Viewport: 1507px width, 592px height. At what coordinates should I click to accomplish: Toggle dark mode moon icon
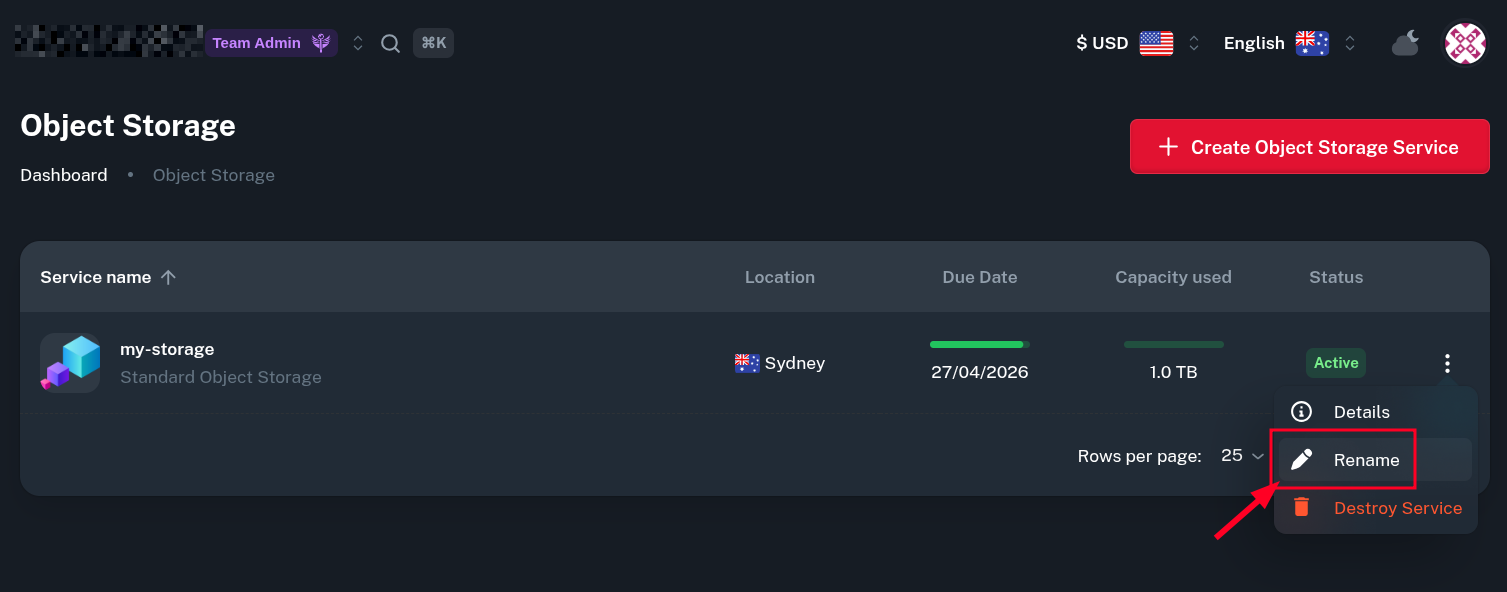point(1405,43)
